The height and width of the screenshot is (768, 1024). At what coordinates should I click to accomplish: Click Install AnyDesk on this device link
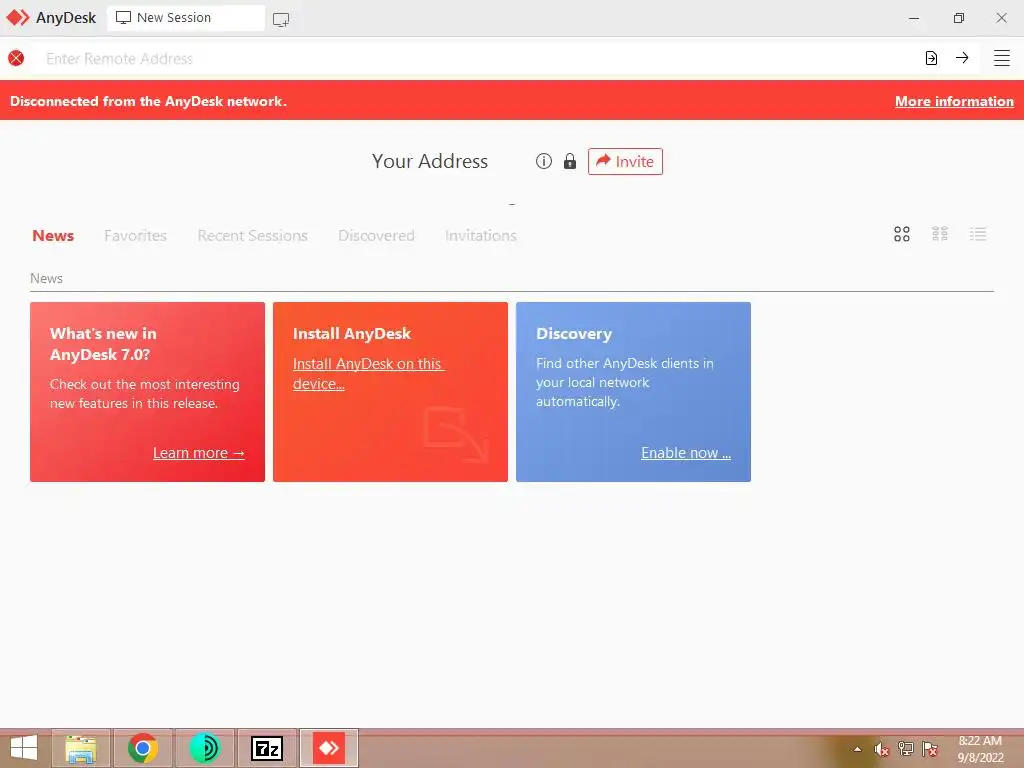tap(368, 374)
